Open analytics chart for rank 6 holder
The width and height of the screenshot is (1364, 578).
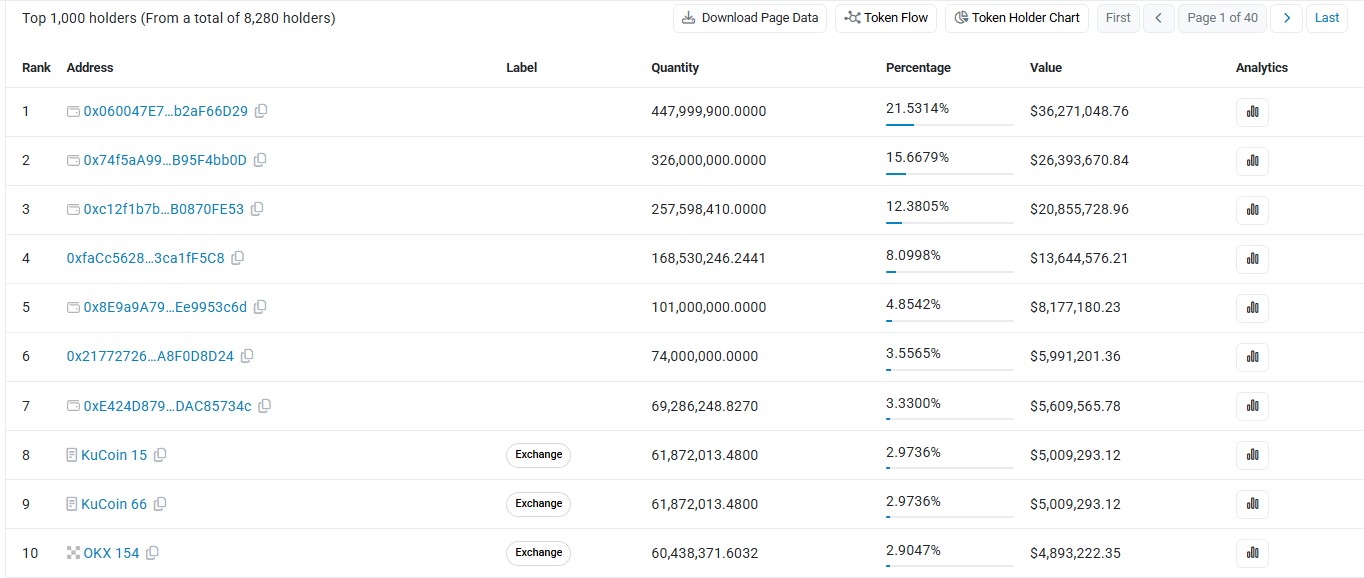1252,357
